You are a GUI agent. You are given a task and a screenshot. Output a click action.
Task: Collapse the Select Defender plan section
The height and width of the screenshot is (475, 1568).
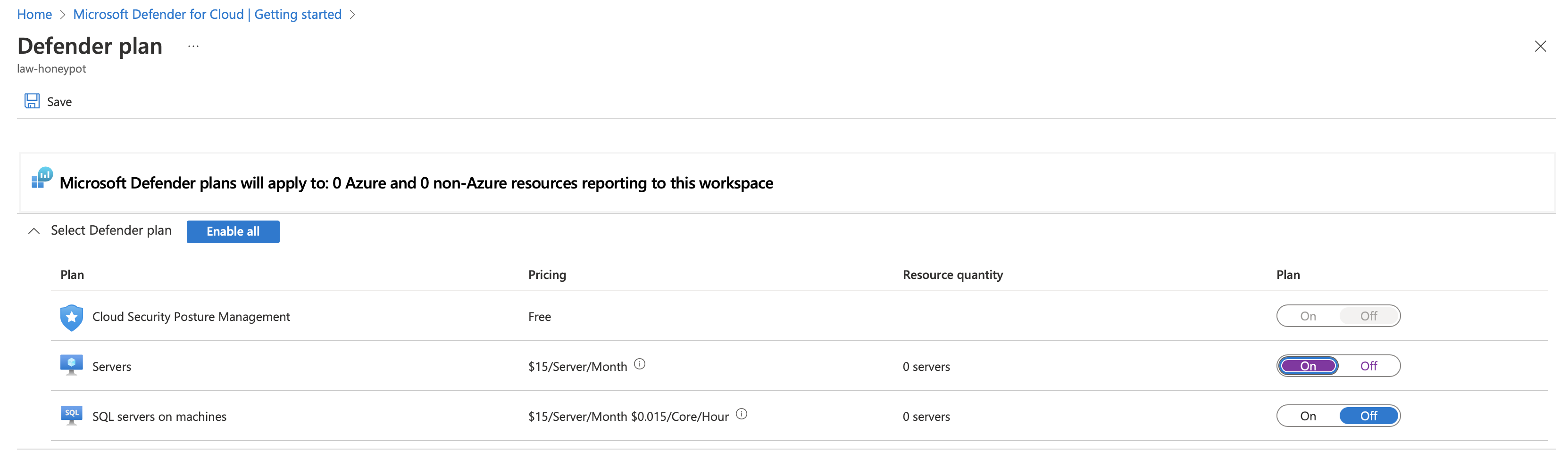pyautogui.click(x=34, y=231)
